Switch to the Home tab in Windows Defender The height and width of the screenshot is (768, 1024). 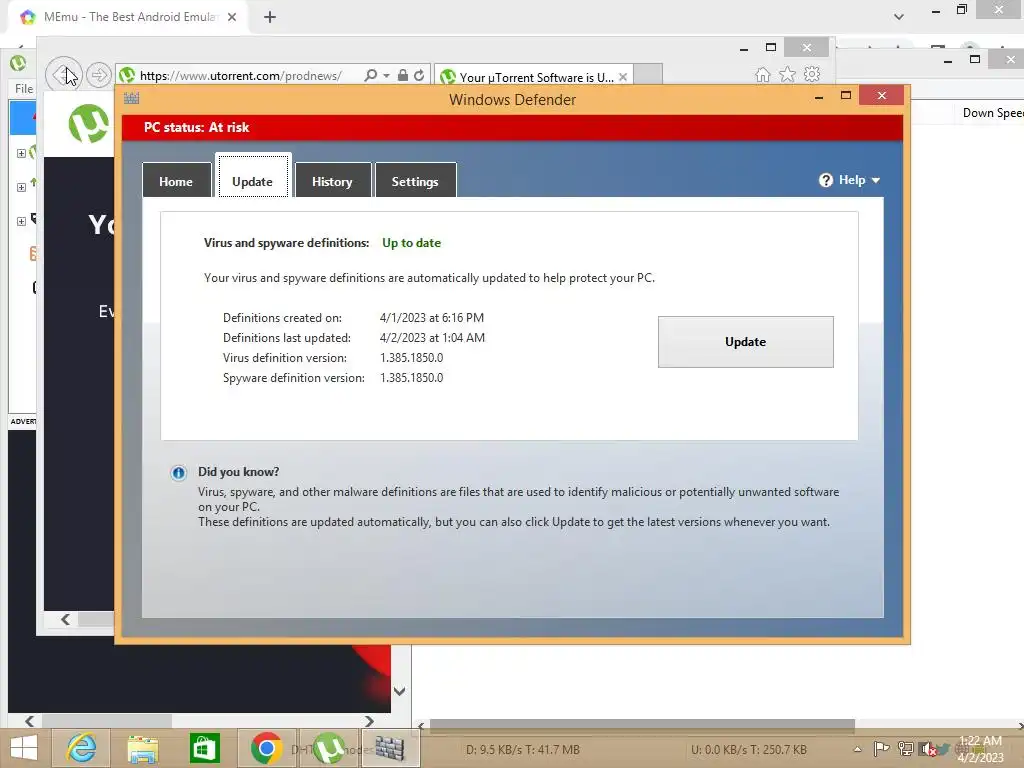point(176,181)
